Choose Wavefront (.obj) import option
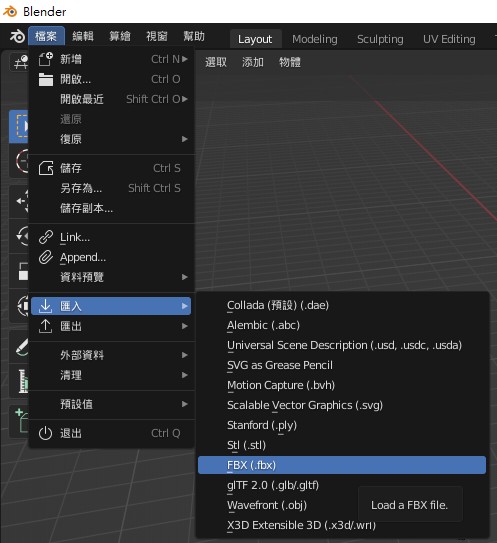Image resolution: width=497 pixels, height=543 pixels. 267,505
